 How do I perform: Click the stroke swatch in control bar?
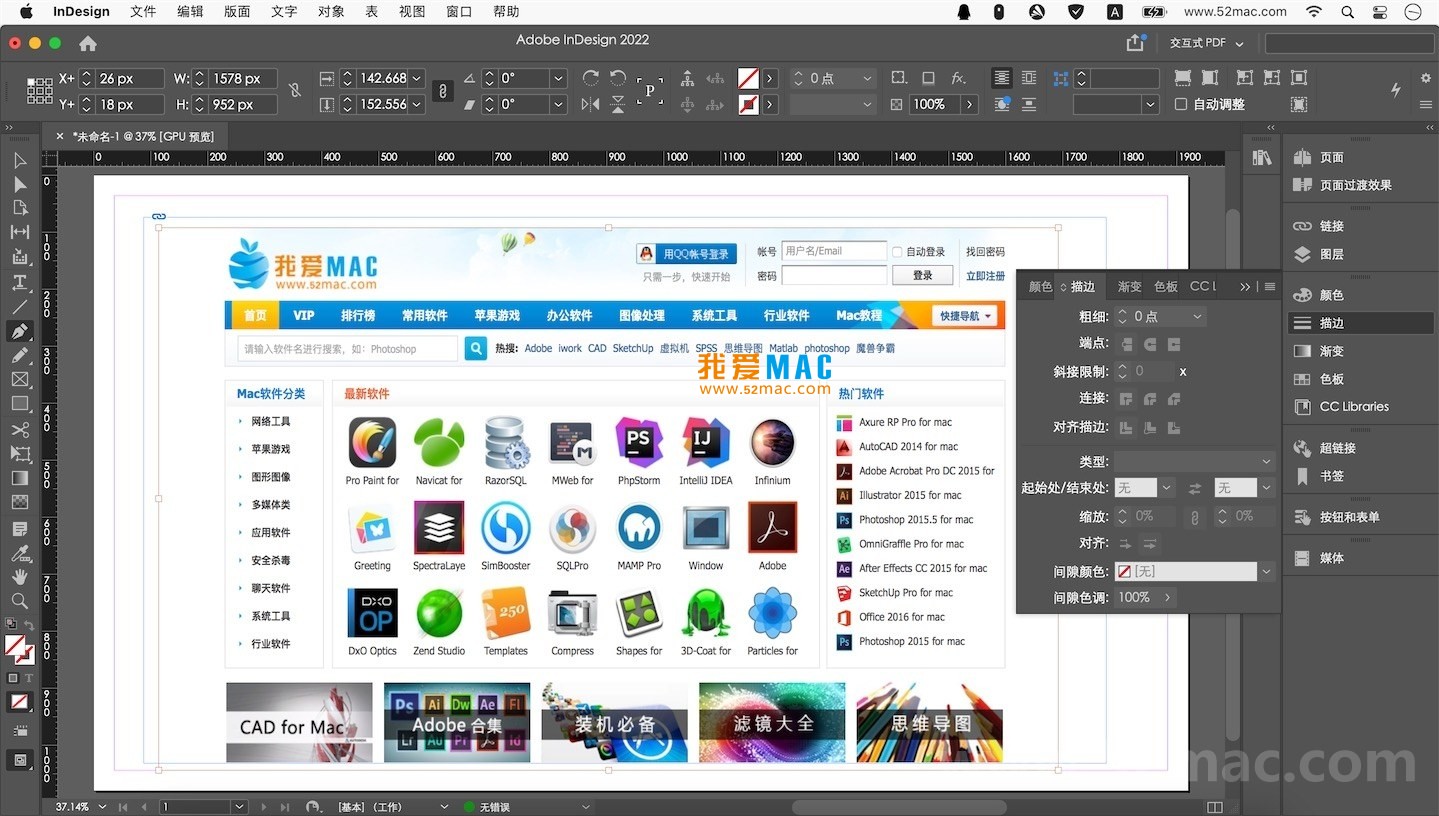pyautogui.click(x=748, y=104)
